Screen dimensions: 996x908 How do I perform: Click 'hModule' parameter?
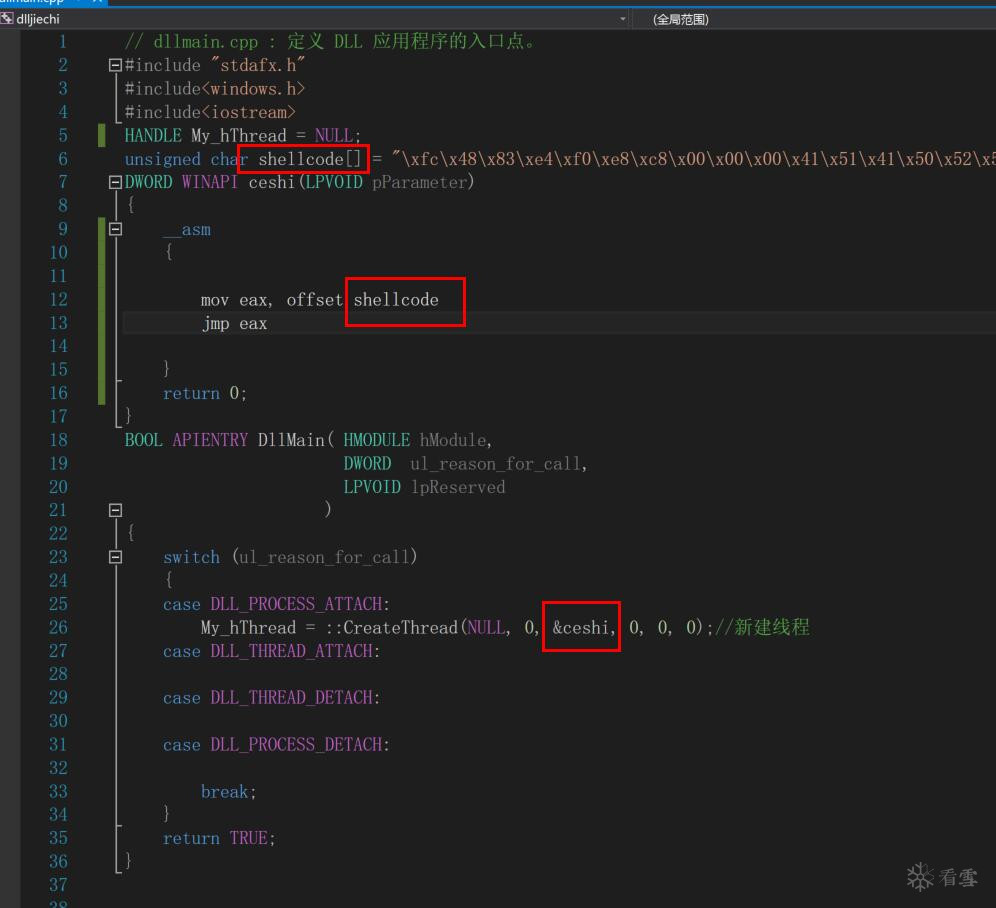453,440
